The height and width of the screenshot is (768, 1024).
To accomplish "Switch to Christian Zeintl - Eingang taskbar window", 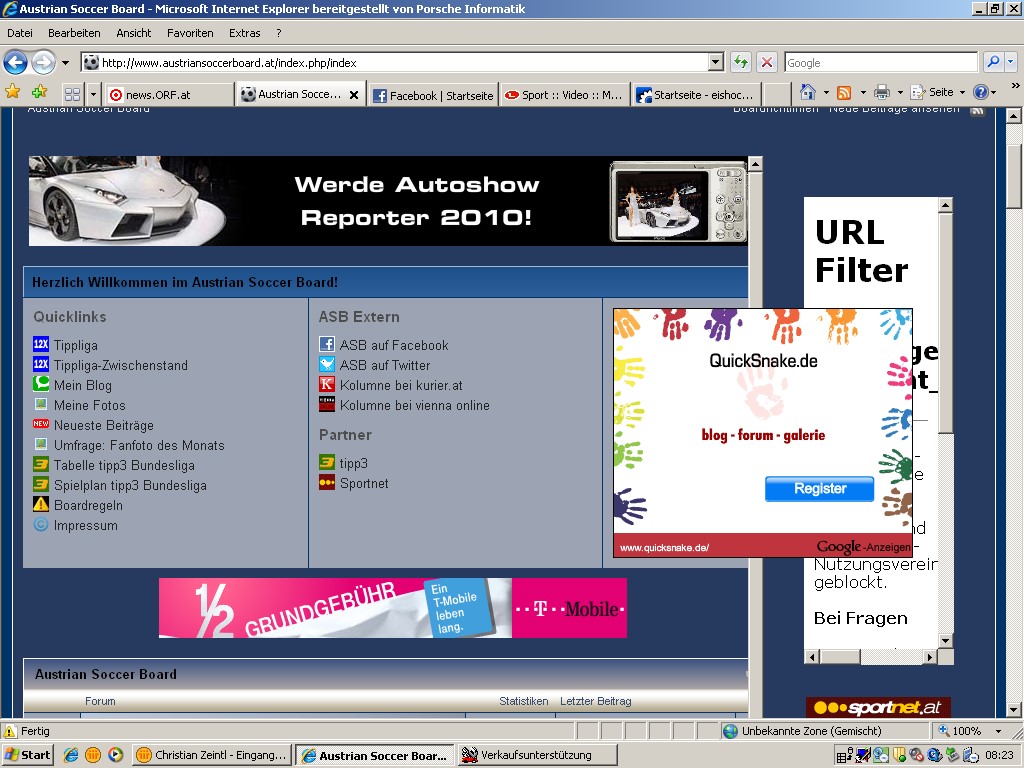I will (x=211, y=755).
